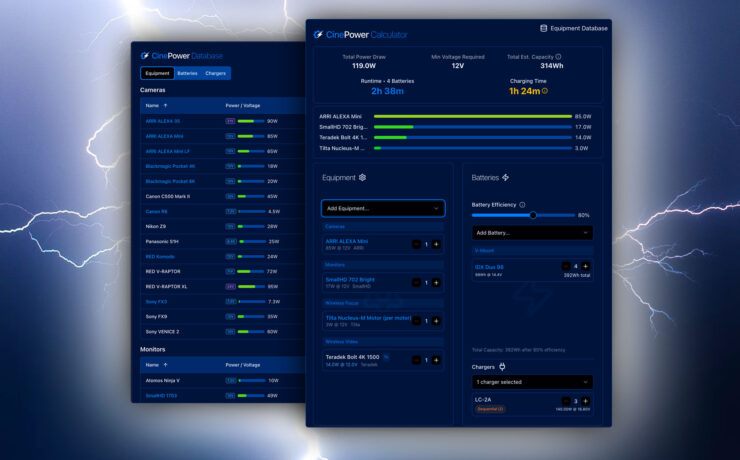Decrease Teradek Bolt 4K 1500 quantity
Image resolution: width=740 pixels, height=460 pixels.
[416, 360]
